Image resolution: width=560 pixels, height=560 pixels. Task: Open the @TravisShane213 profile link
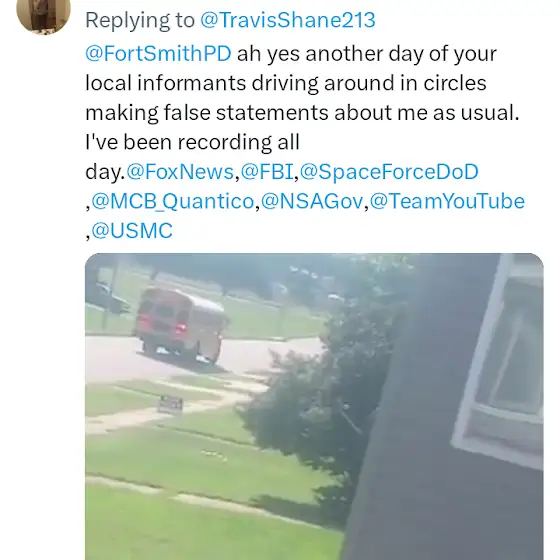pos(288,20)
